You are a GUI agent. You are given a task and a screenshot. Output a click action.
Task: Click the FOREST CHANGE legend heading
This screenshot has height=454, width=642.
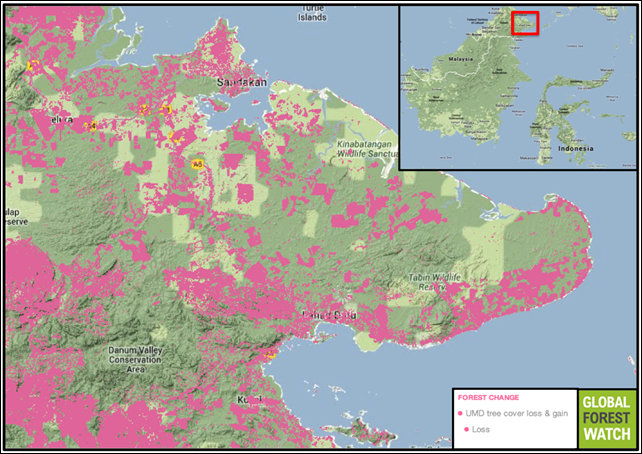click(488, 398)
